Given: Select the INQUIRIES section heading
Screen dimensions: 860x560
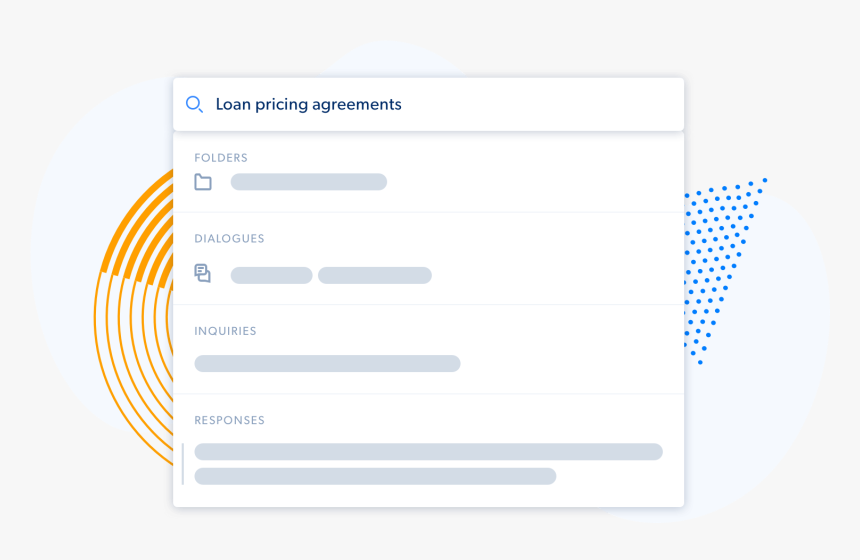Looking at the screenshot, I should (225, 331).
